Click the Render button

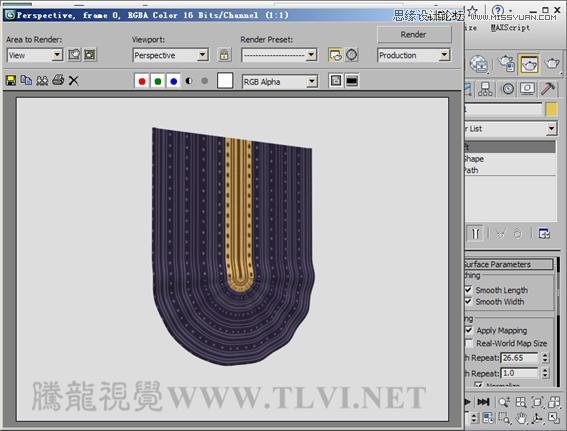414,35
